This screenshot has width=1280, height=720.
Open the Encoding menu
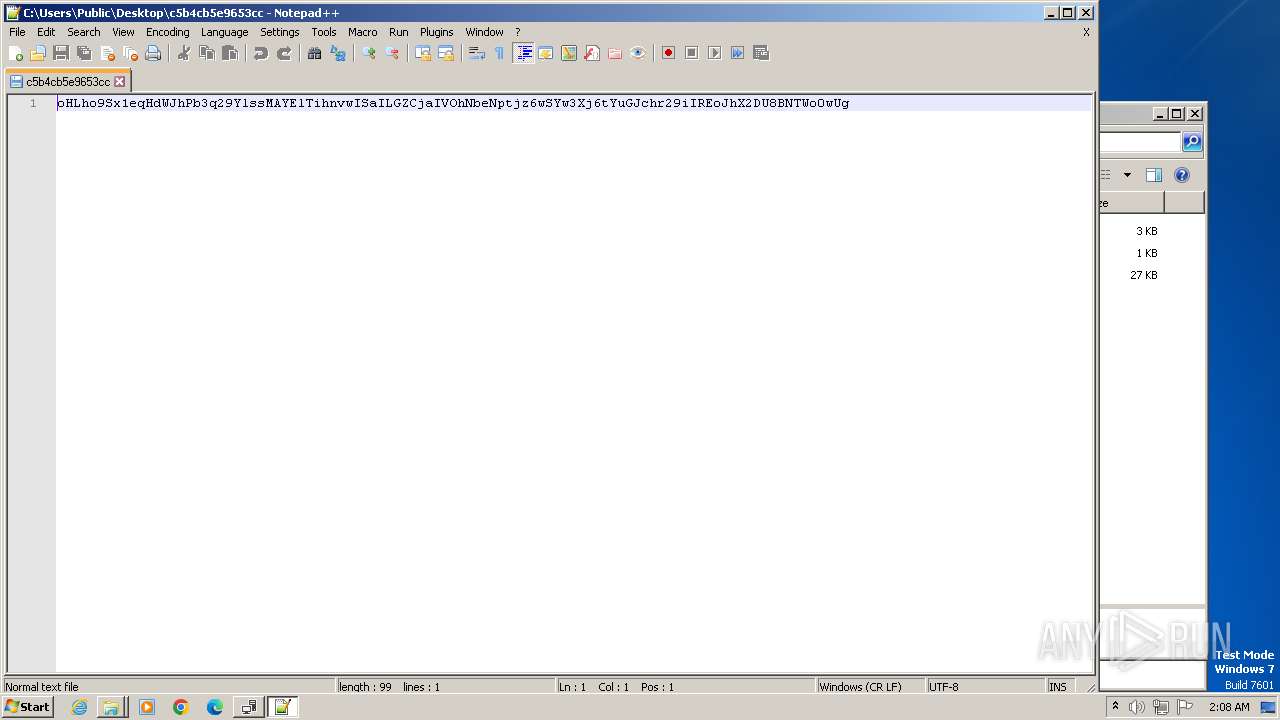tap(167, 32)
